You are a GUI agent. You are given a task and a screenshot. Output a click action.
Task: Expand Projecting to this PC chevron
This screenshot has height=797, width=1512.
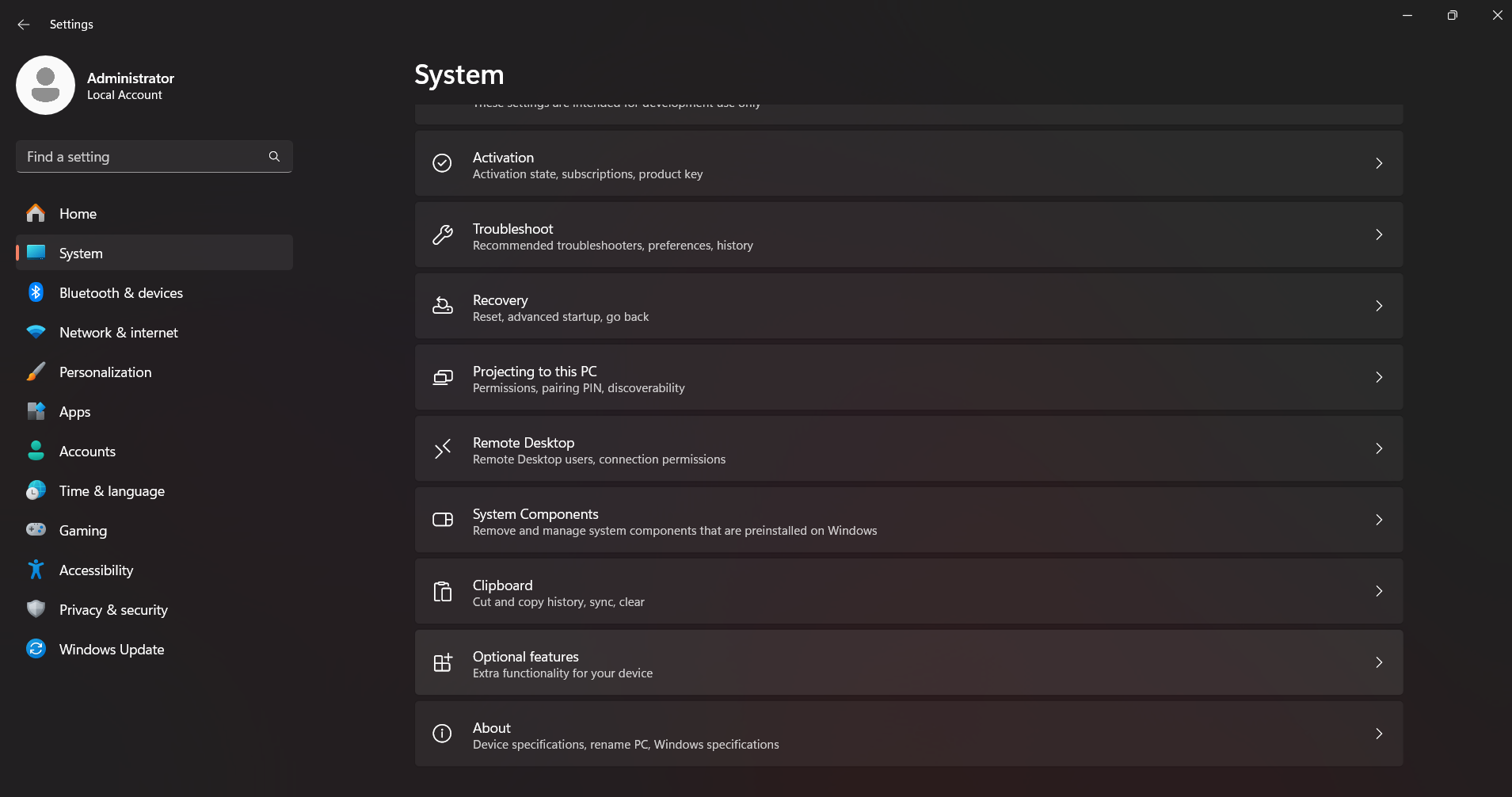pyautogui.click(x=1378, y=377)
